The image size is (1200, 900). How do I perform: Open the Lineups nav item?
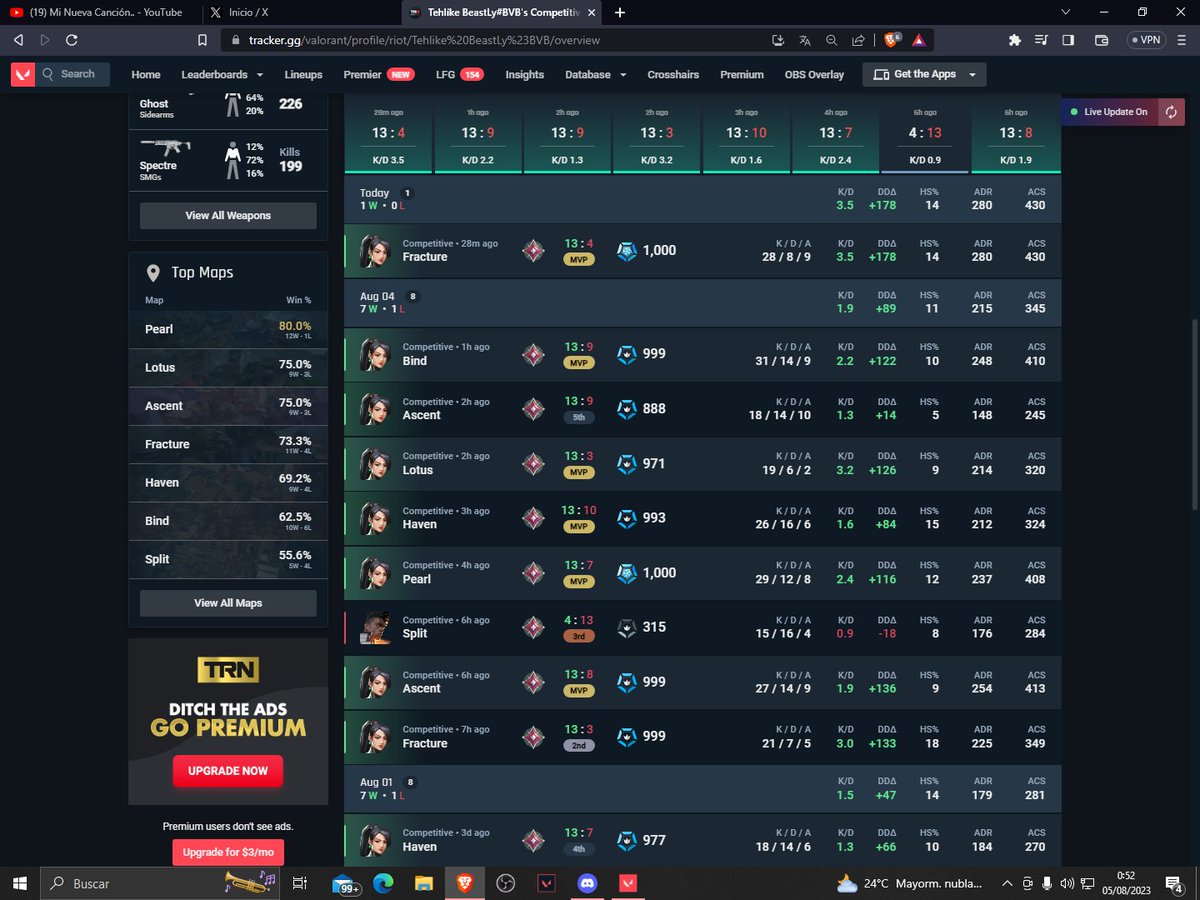point(303,75)
